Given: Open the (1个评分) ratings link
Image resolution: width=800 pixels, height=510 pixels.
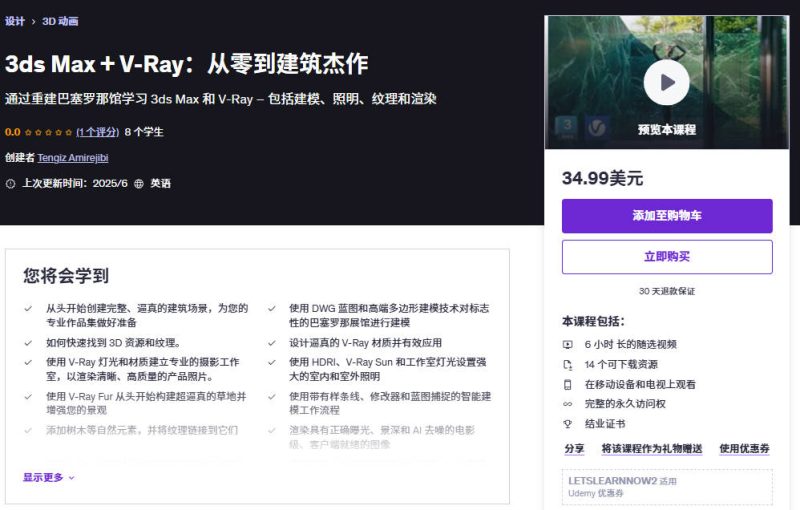Looking at the screenshot, I should click(97, 132).
